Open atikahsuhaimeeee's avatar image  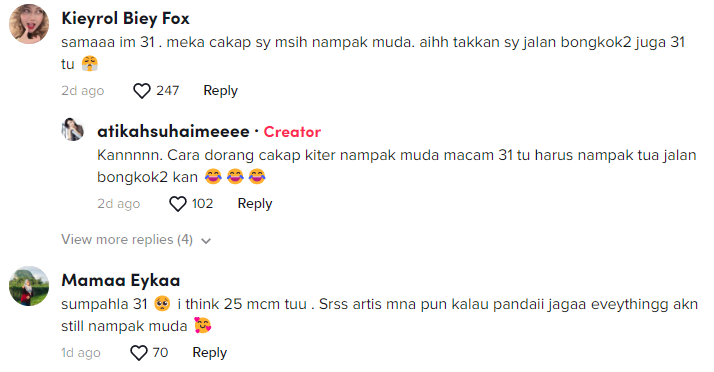tap(73, 129)
